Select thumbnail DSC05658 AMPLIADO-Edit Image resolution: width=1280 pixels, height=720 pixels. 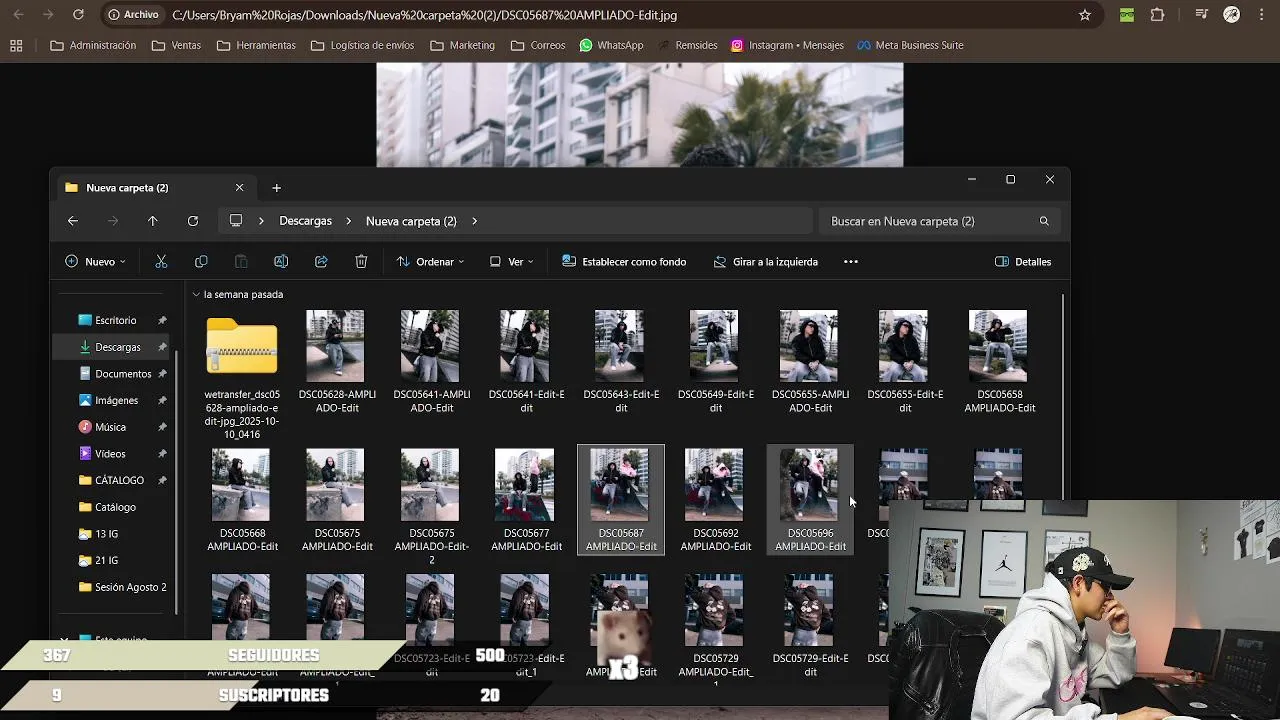coord(998,362)
